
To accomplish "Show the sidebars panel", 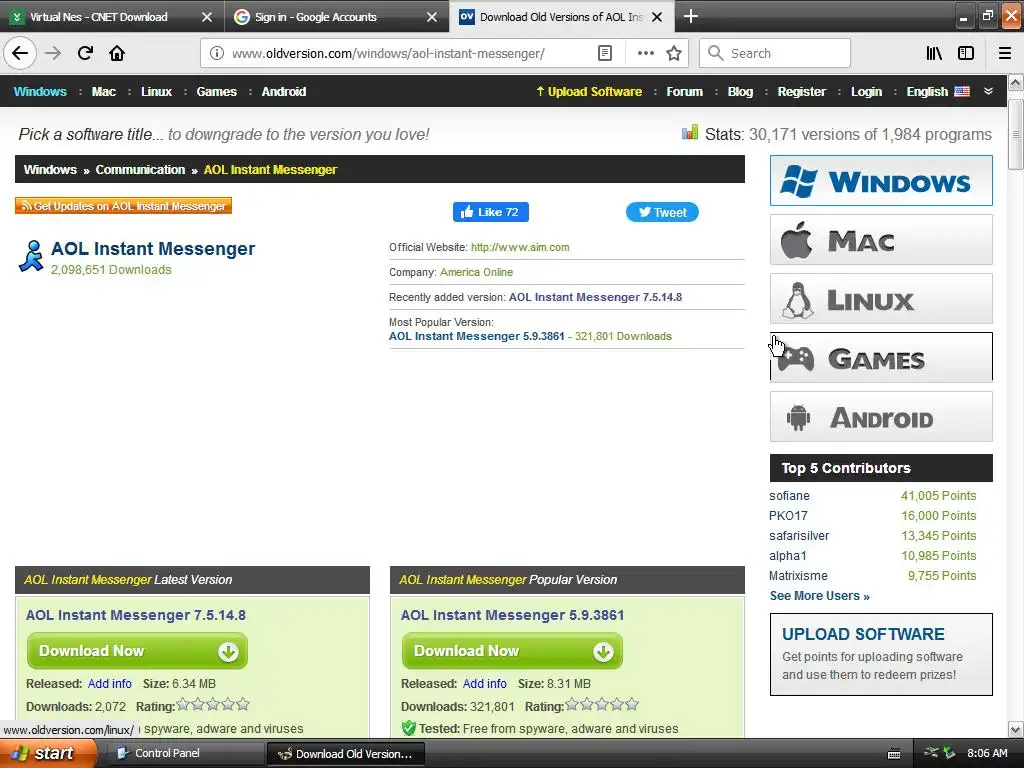I will tap(966, 54).
